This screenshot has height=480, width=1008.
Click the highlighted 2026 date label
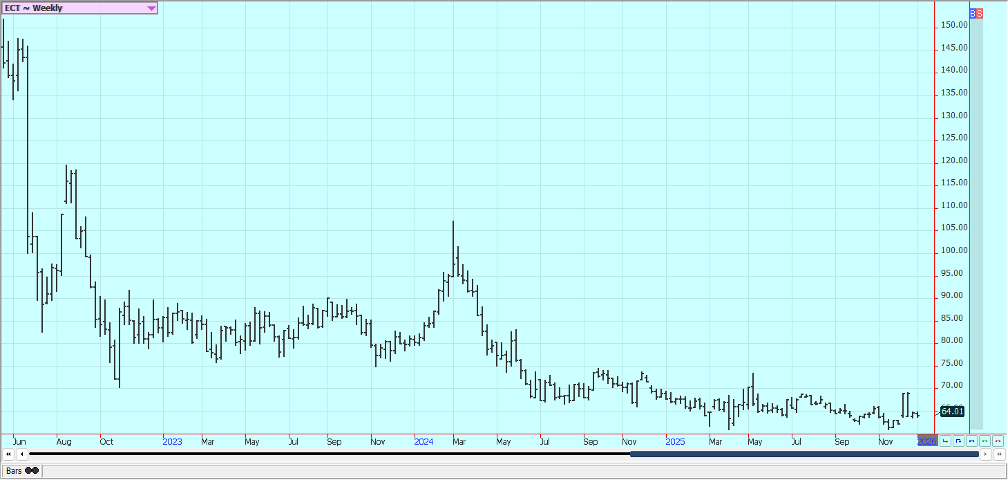coord(927,440)
